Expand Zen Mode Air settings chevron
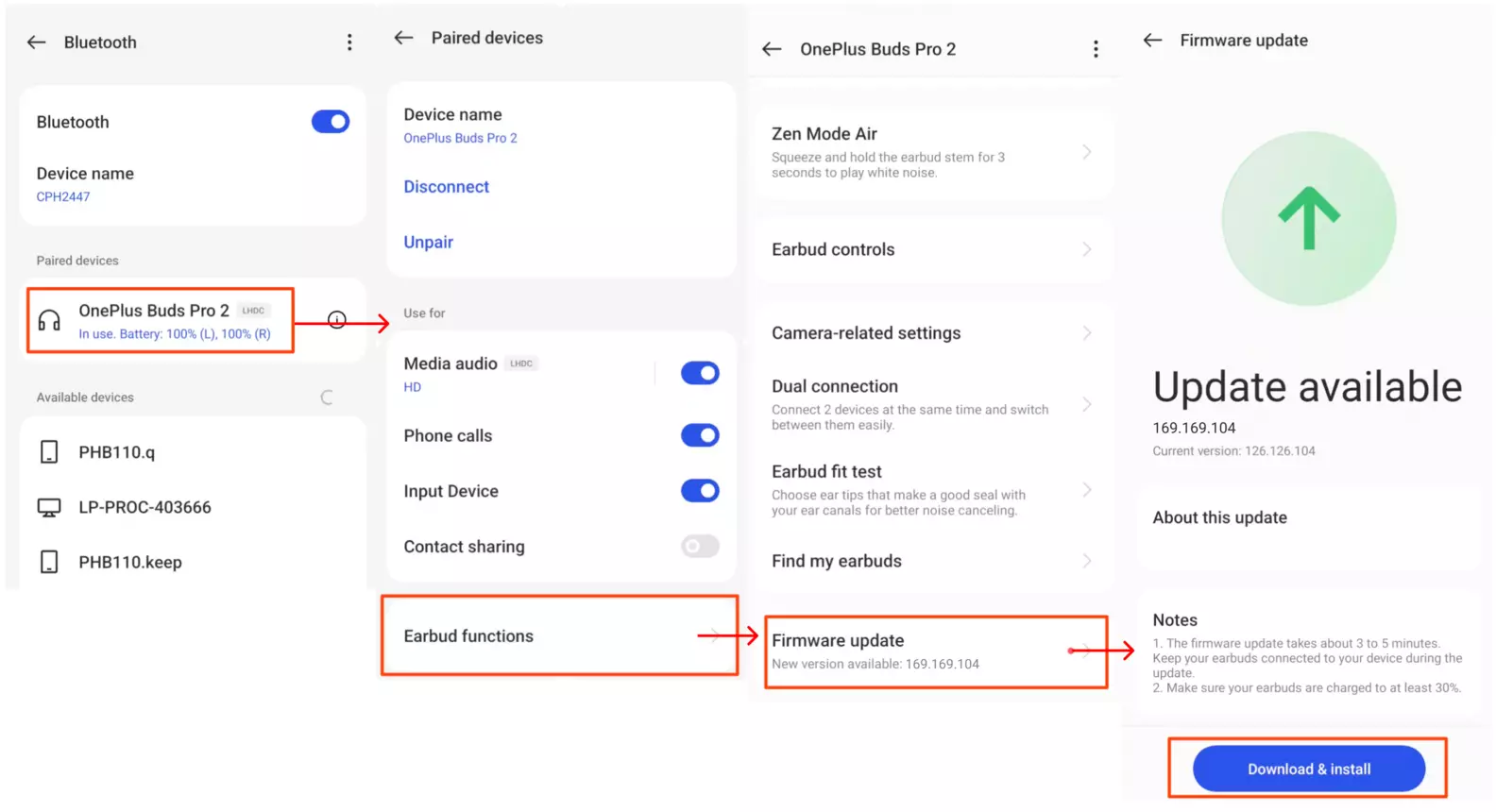The height and width of the screenshot is (812, 1496). [x=1087, y=152]
